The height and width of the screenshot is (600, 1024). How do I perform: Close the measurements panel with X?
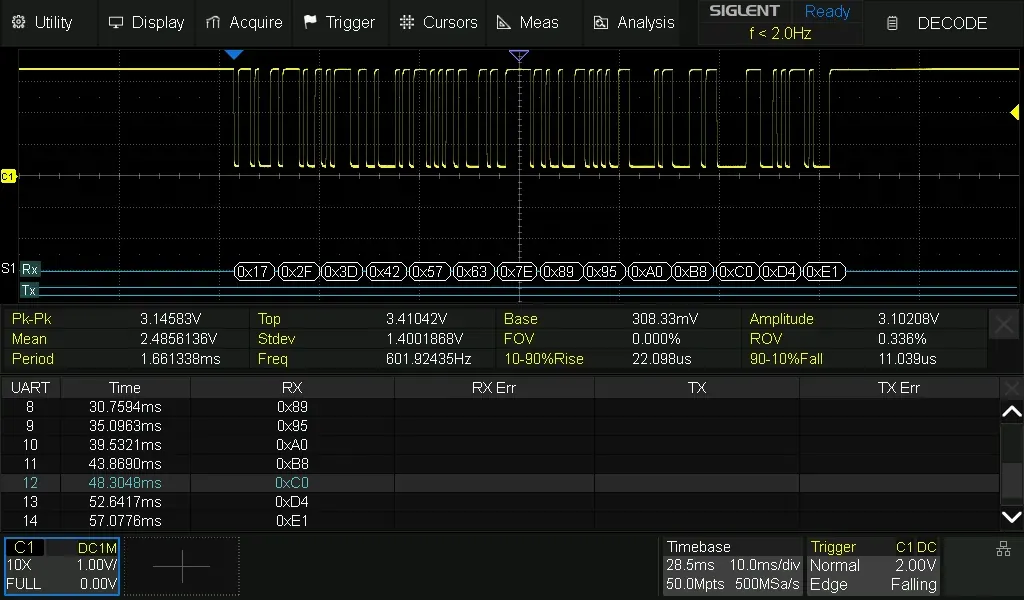[1005, 324]
